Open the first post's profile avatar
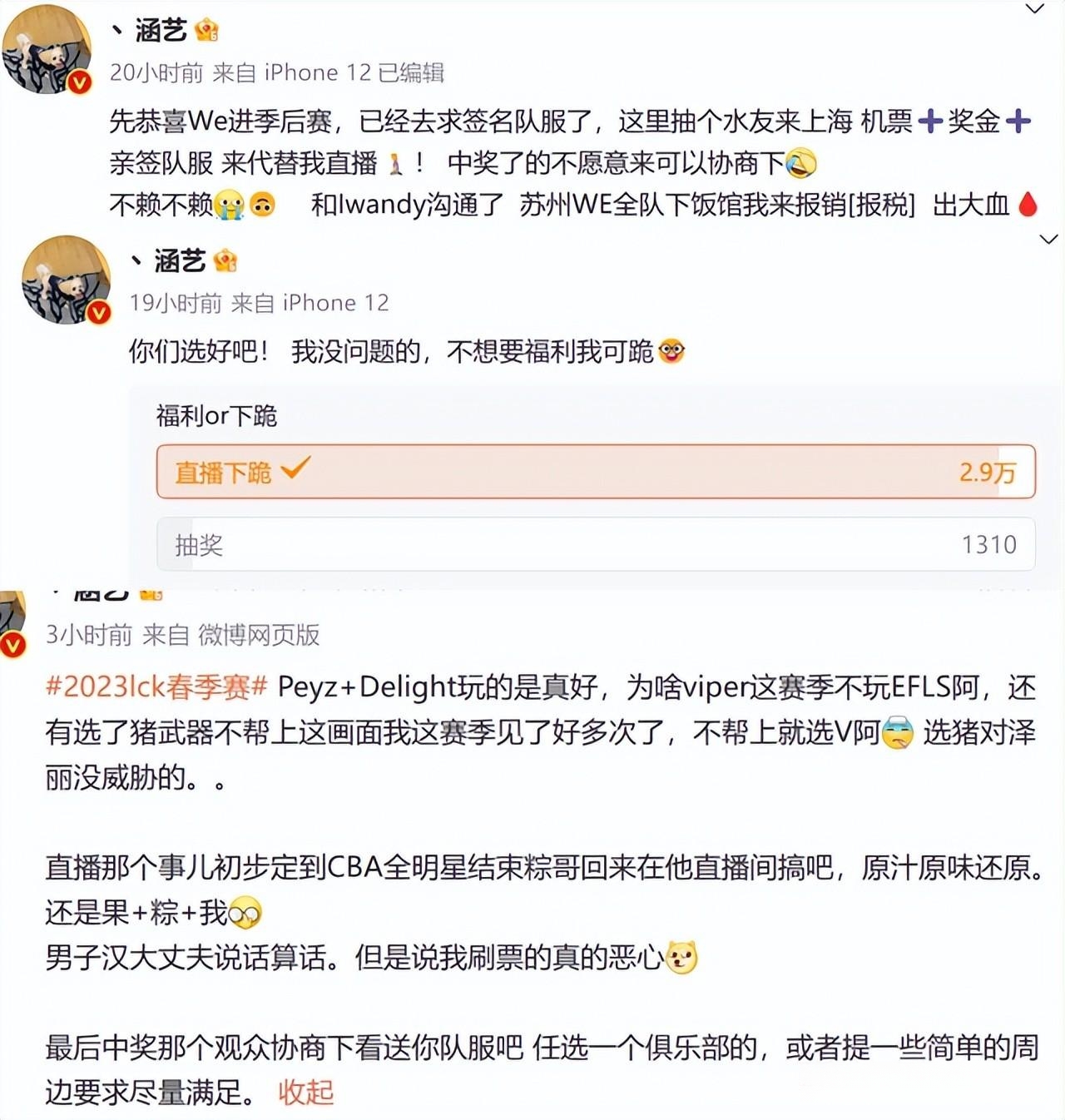The height and width of the screenshot is (1120, 1065). pos(47,50)
